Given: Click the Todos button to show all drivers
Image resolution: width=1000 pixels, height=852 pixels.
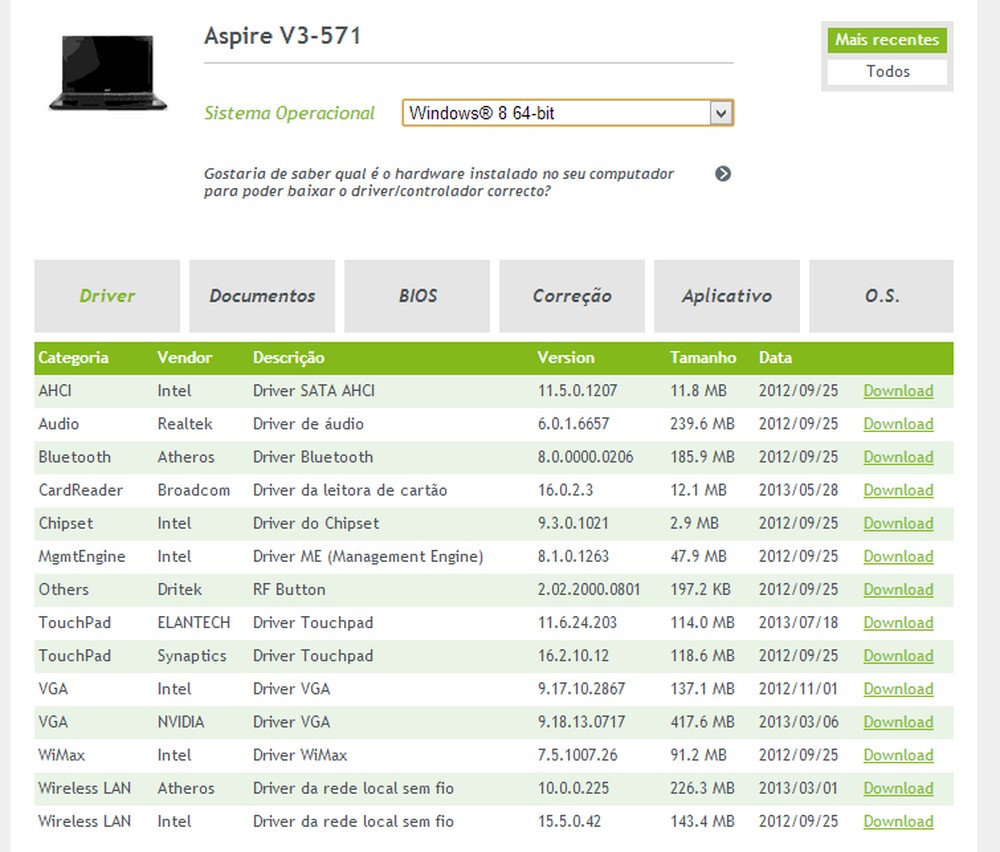Looking at the screenshot, I should pos(887,71).
